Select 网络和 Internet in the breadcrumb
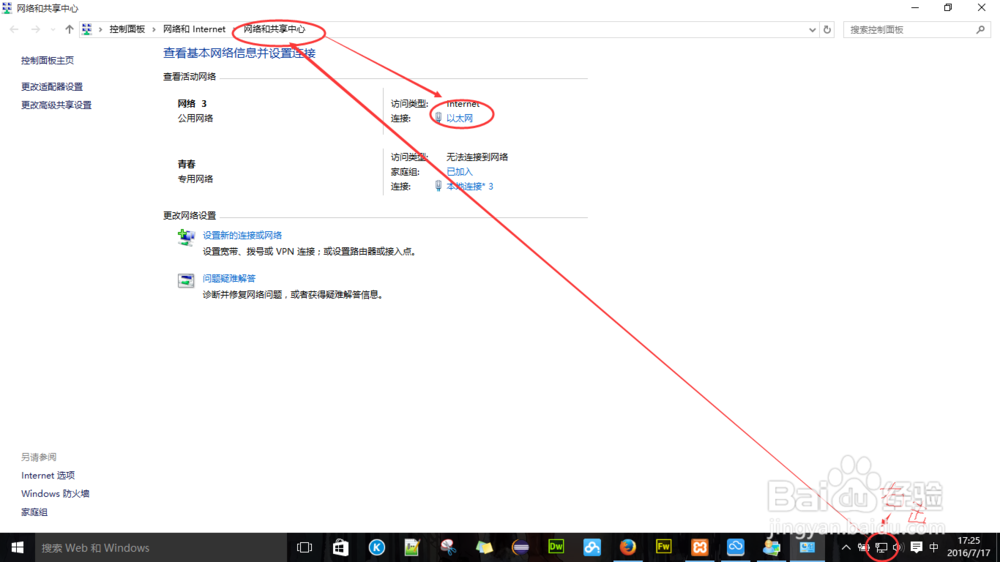Image resolution: width=1000 pixels, height=562 pixels. (194, 29)
